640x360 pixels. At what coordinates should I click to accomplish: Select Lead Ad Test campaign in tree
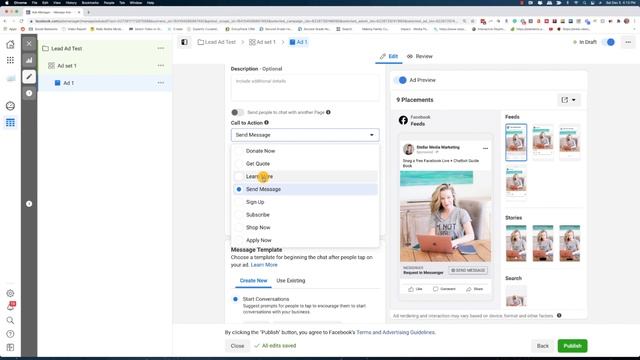tap(67, 48)
